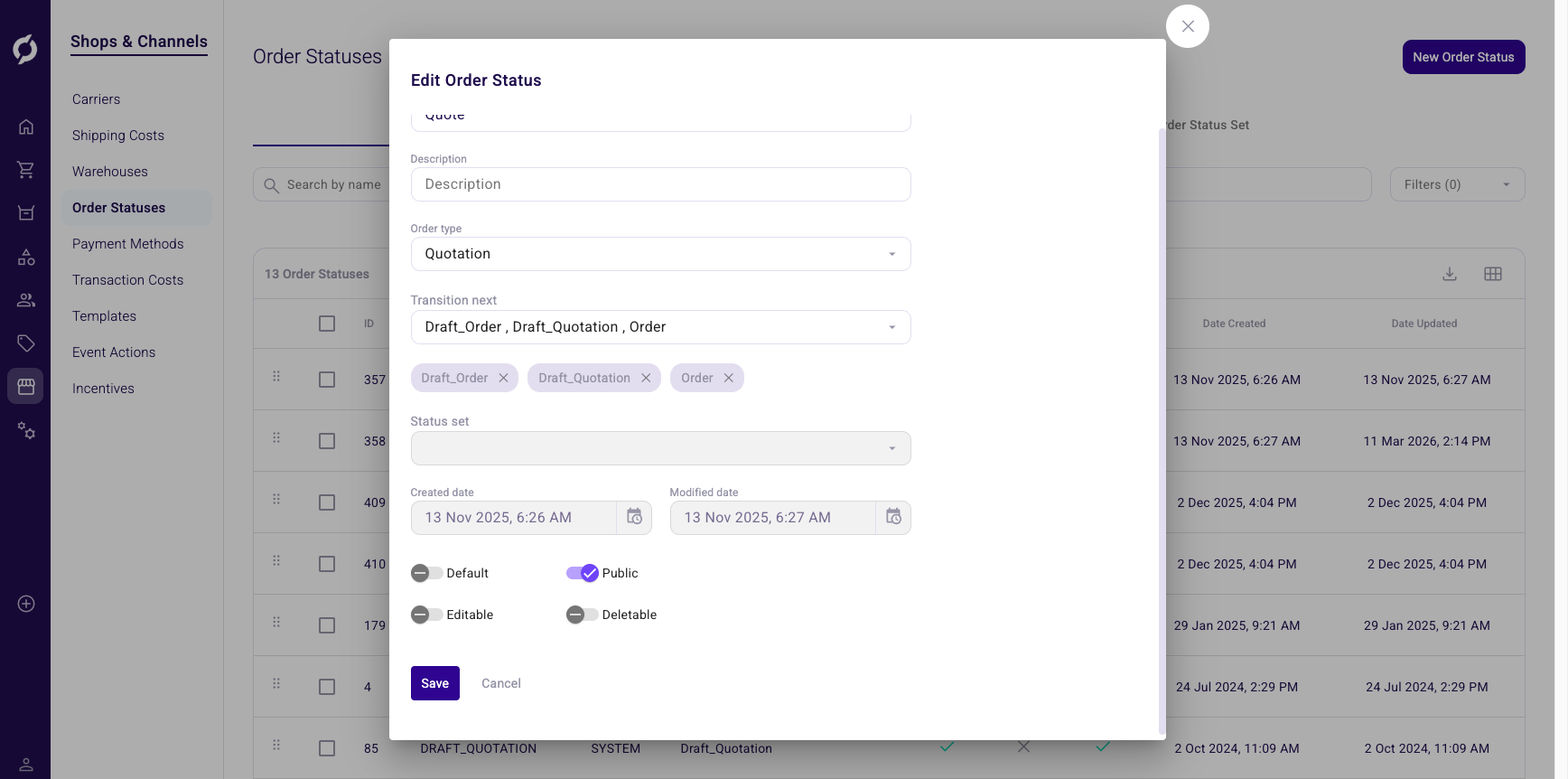Remove the Draft_Quotation chip
The height and width of the screenshot is (779, 1568).
[646, 378]
